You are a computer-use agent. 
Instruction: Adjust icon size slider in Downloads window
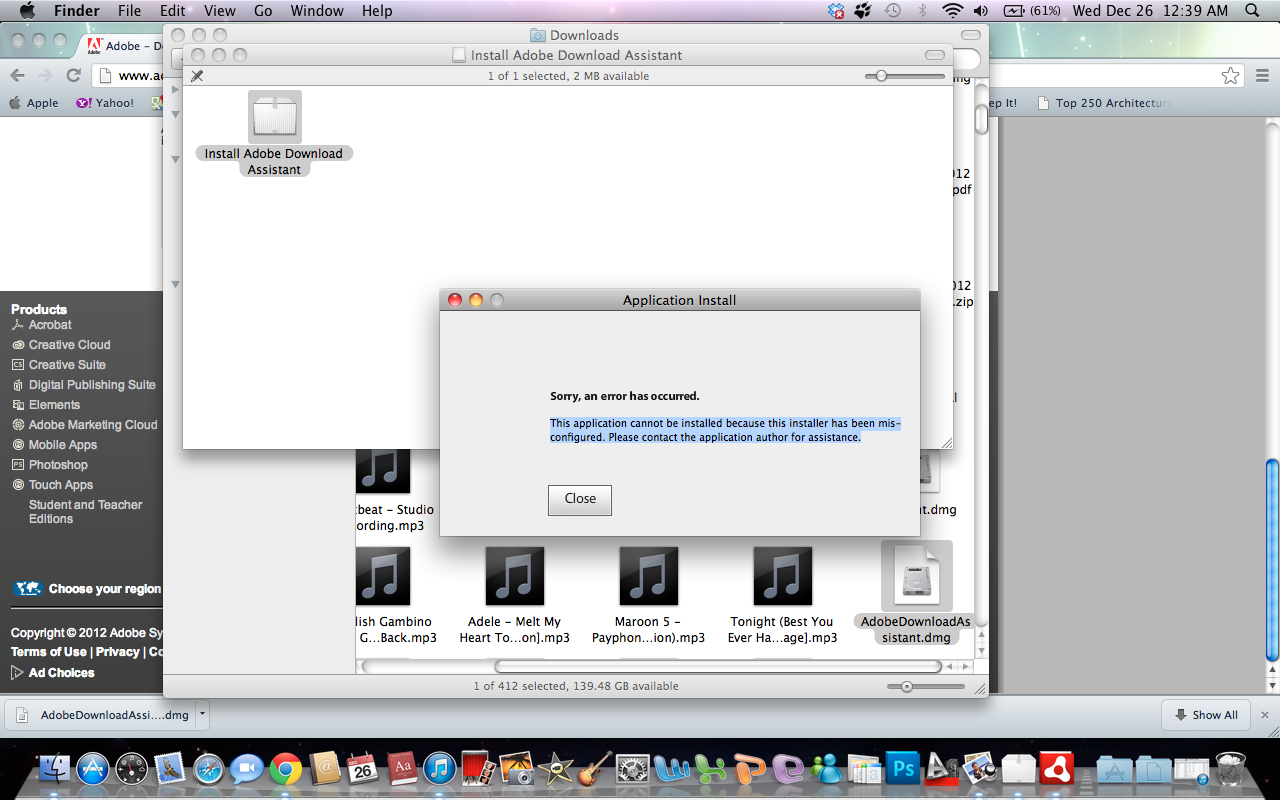(x=926, y=687)
